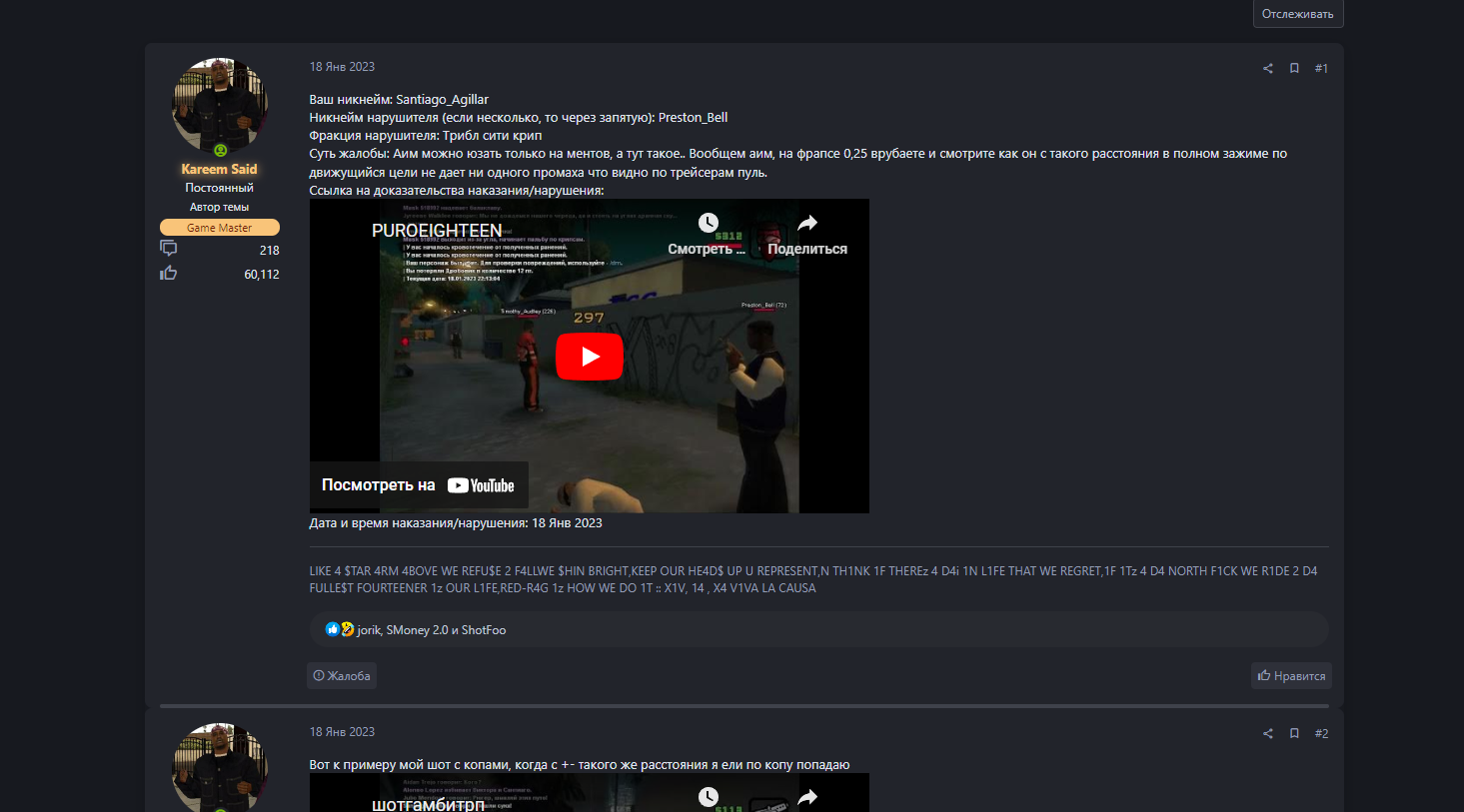Click the share icon on post #2
This screenshot has width=1464, height=812.
pyautogui.click(x=1267, y=734)
